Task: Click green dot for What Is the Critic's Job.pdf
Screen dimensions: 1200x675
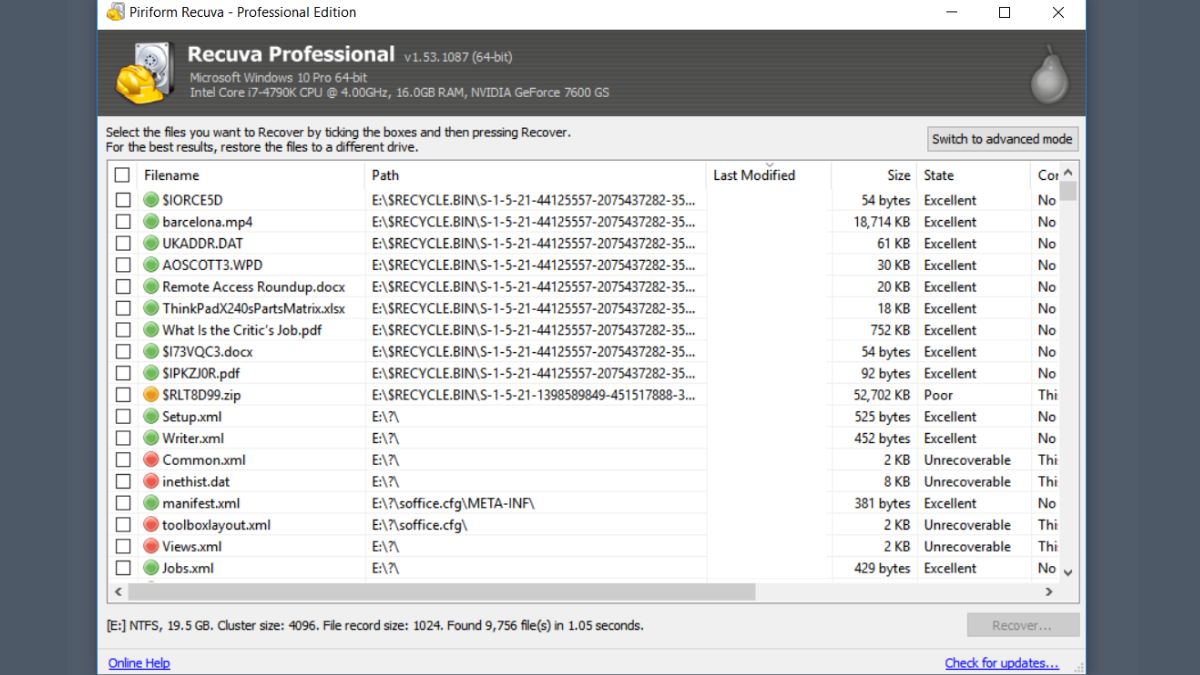Action: click(x=152, y=330)
